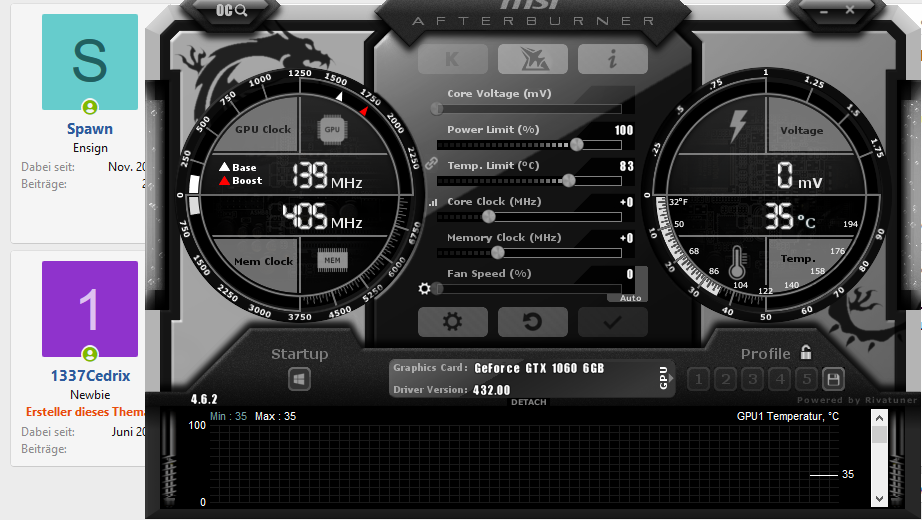Select profile slot 1
922x520 pixels.
pos(699,379)
